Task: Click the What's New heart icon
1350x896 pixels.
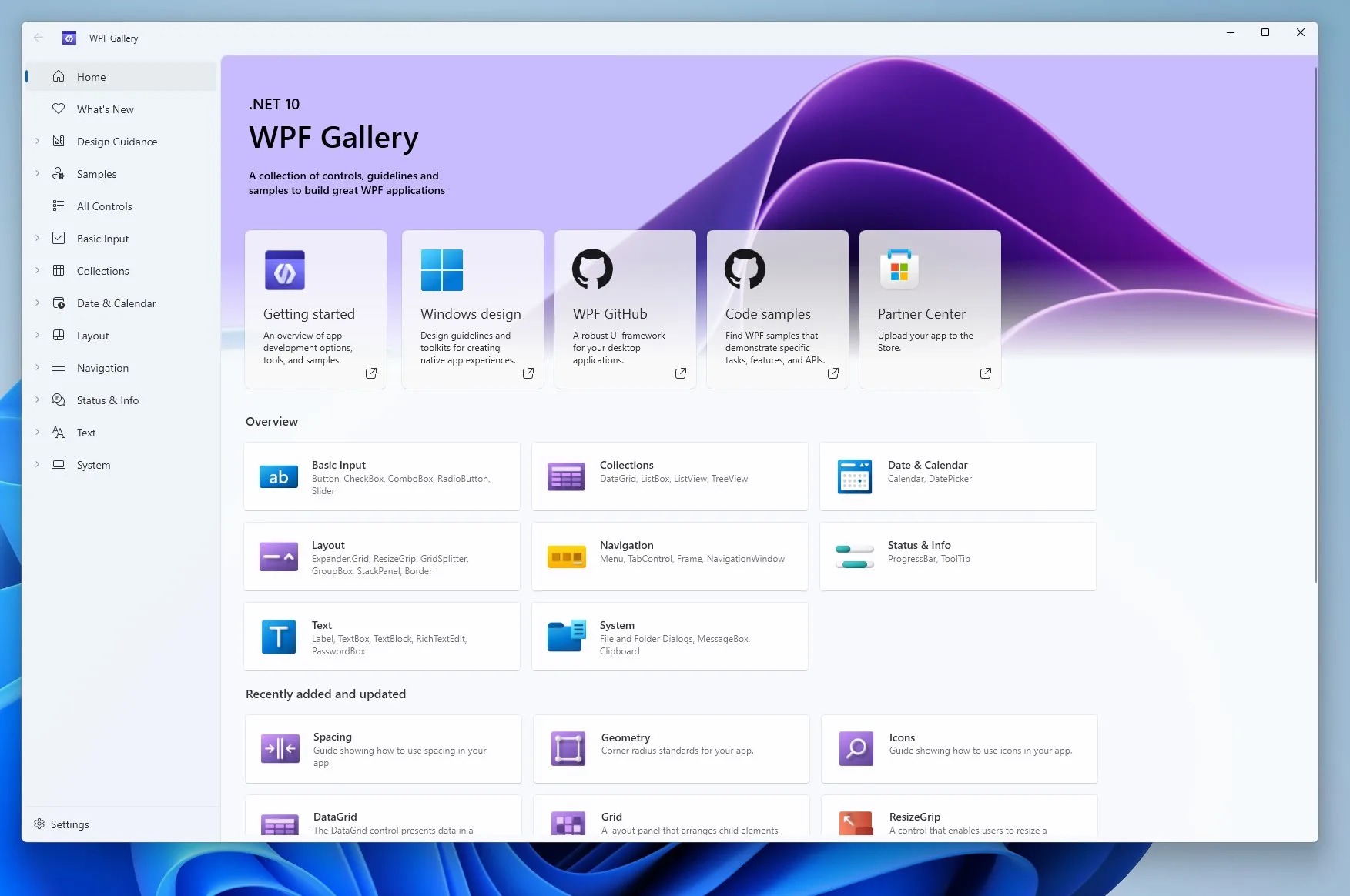Action: 59,109
